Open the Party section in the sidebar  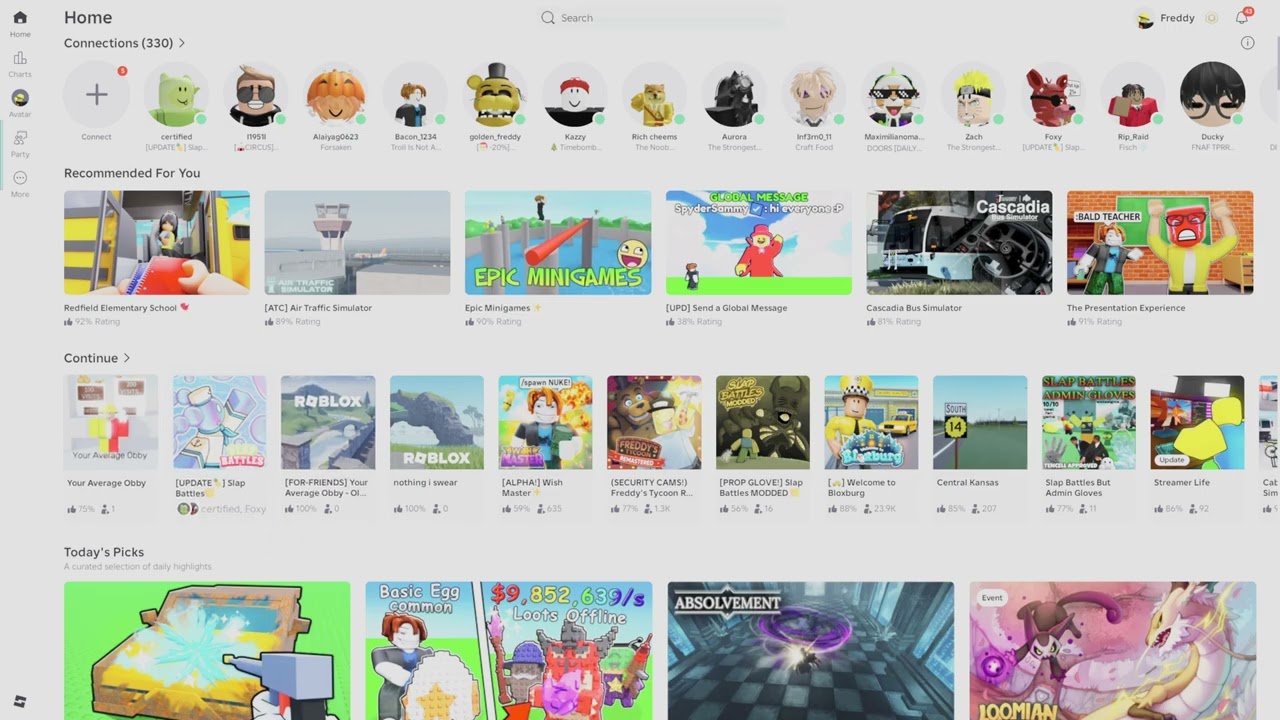point(20,143)
